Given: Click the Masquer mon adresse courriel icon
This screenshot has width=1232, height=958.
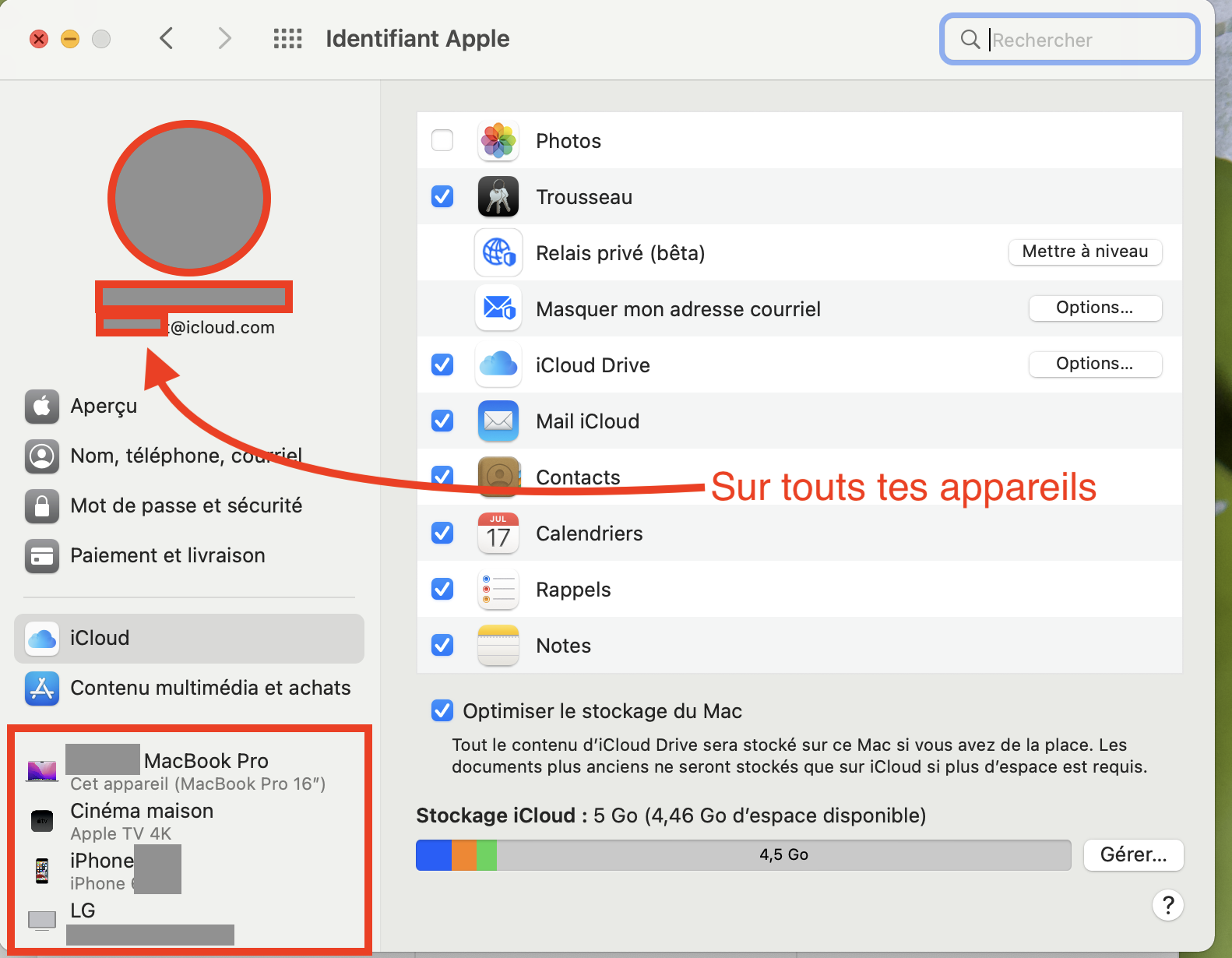Looking at the screenshot, I should (498, 309).
